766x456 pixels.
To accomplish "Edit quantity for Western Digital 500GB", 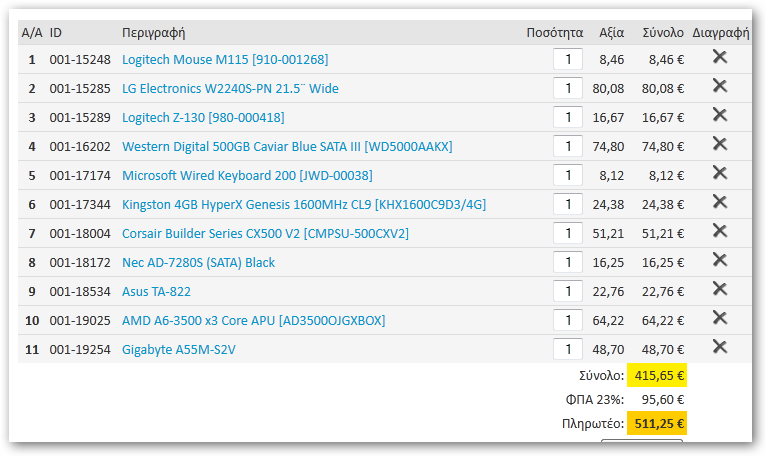I will pyautogui.click(x=568, y=147).
